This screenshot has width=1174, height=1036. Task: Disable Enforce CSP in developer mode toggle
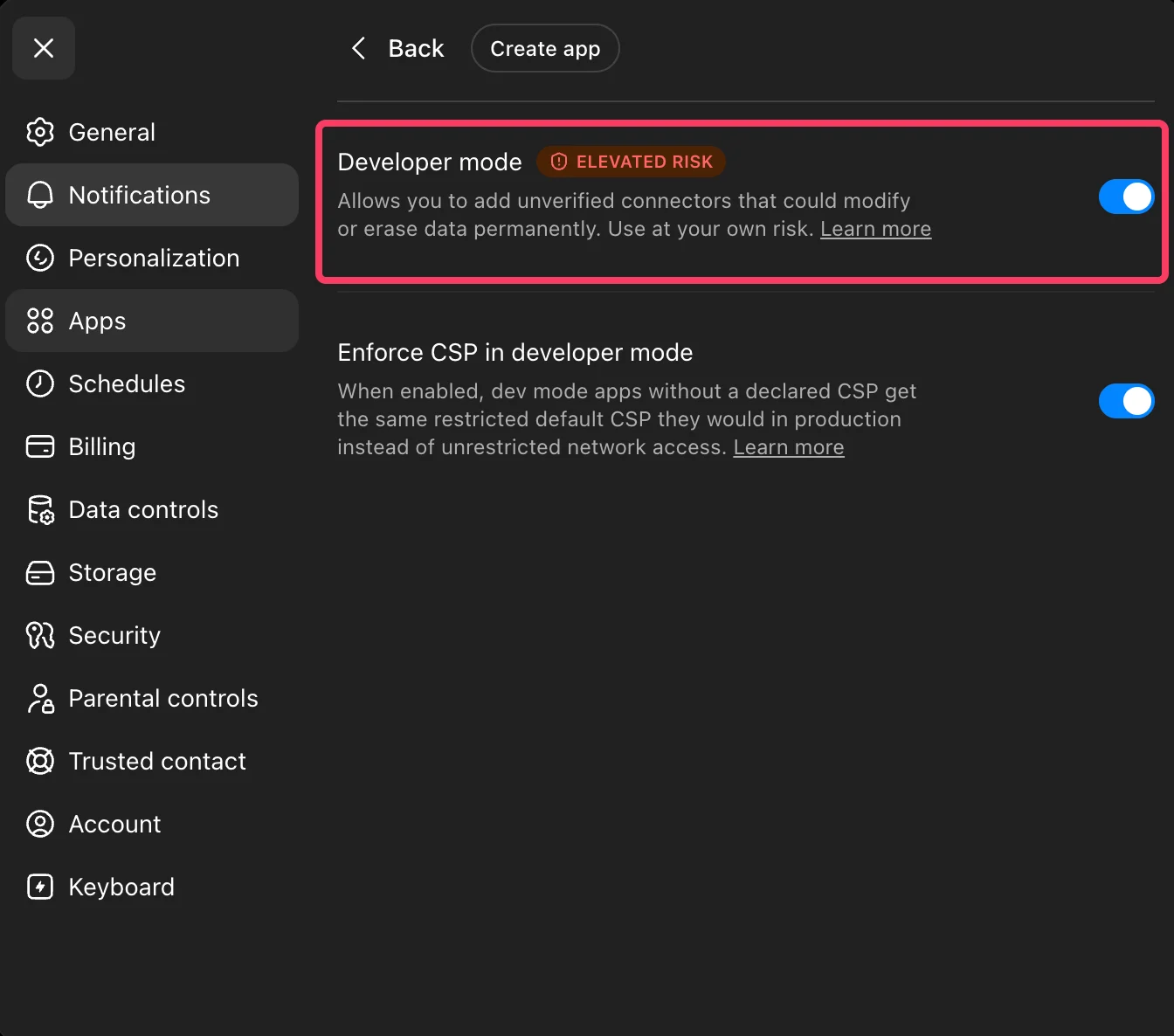click(1126, 401)
